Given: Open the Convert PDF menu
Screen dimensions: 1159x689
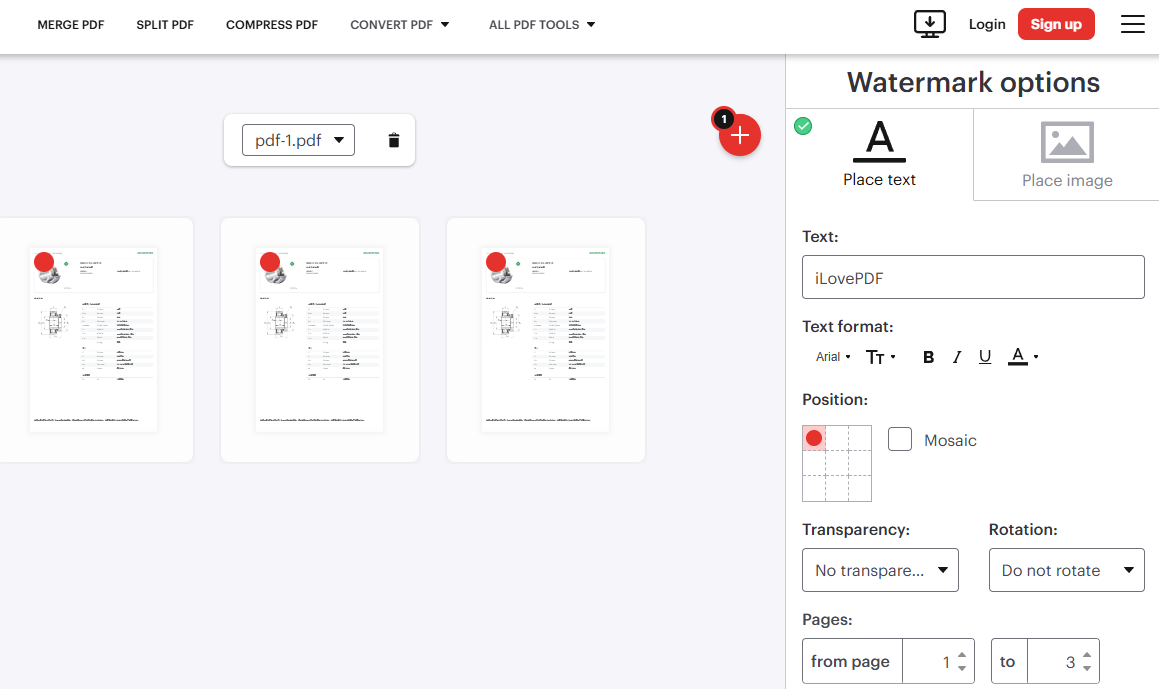Looking at the screenshot, I should (400, 24).
